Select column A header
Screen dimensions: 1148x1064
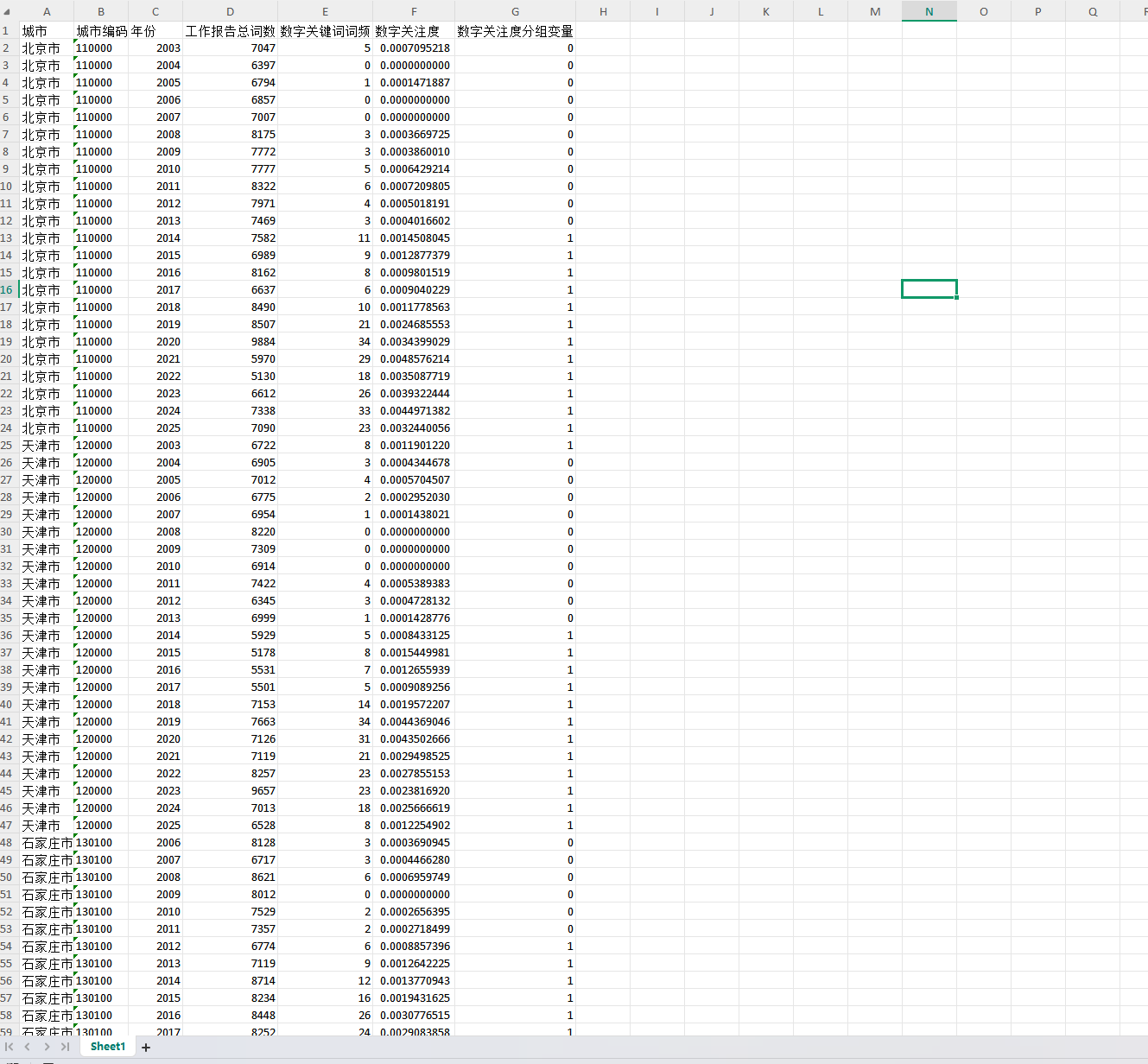point(47,11)
